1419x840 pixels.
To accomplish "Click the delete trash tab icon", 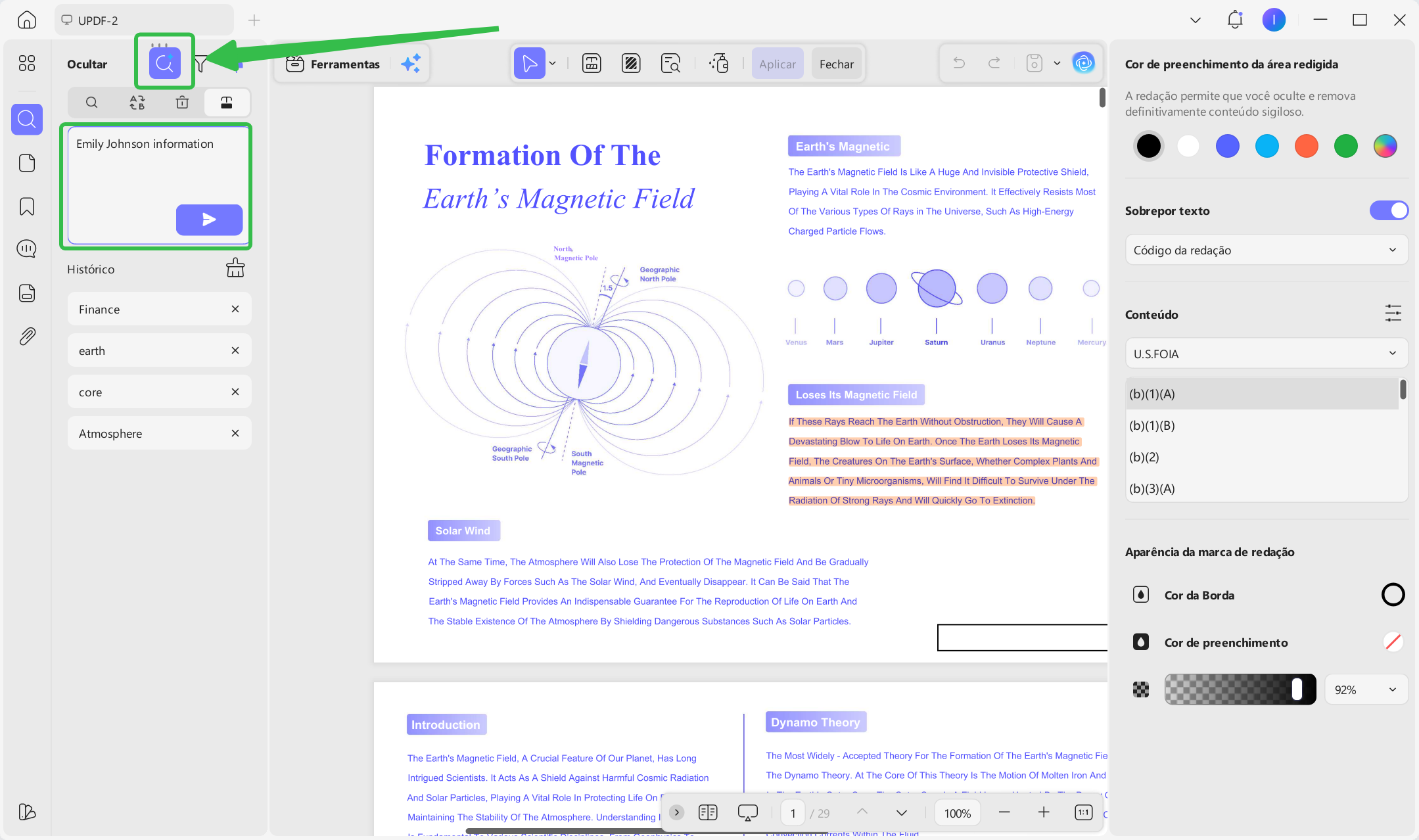I will 182,103.
